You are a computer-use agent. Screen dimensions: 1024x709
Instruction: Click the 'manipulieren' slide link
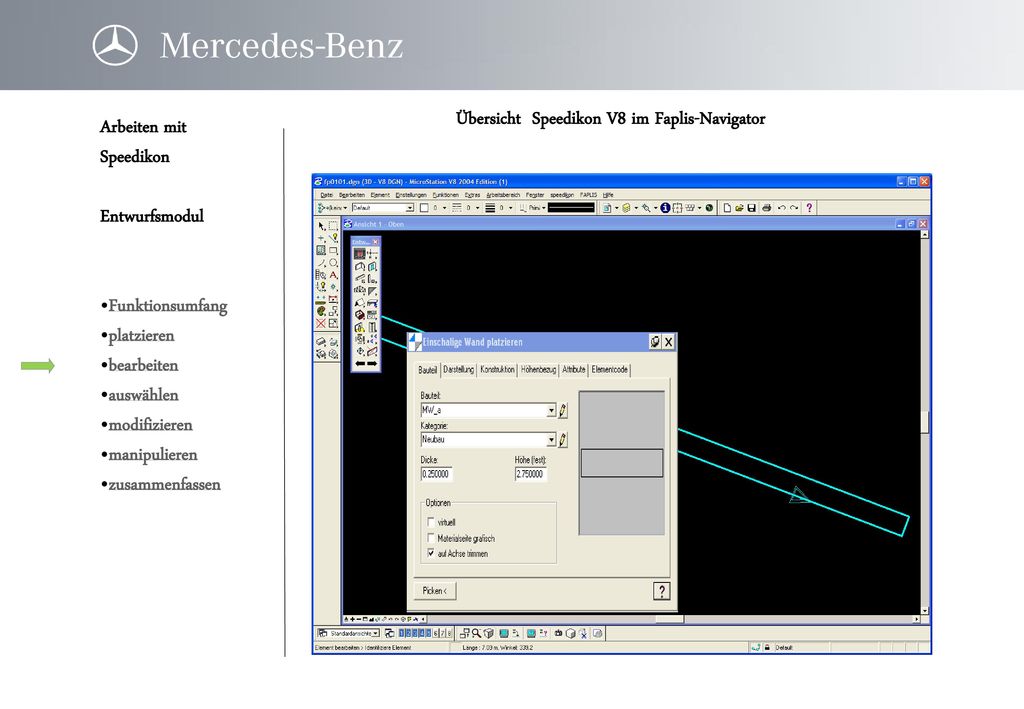point(153,455)
